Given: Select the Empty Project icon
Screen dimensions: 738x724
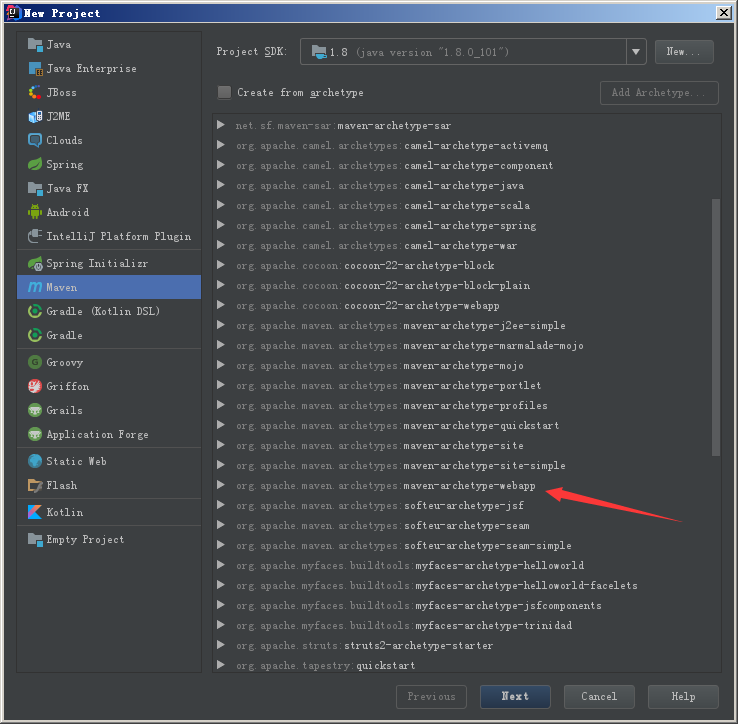Looking at the screenshot, I should (x=35, y=539).
